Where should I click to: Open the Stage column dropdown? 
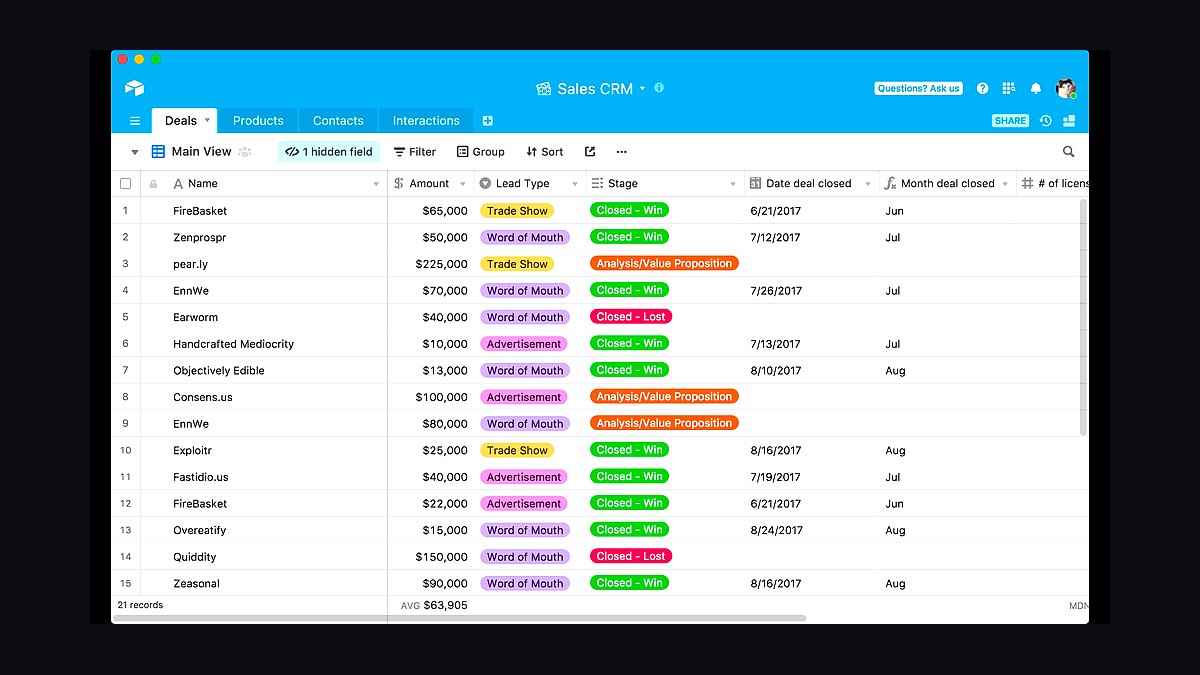click(733, 184)
